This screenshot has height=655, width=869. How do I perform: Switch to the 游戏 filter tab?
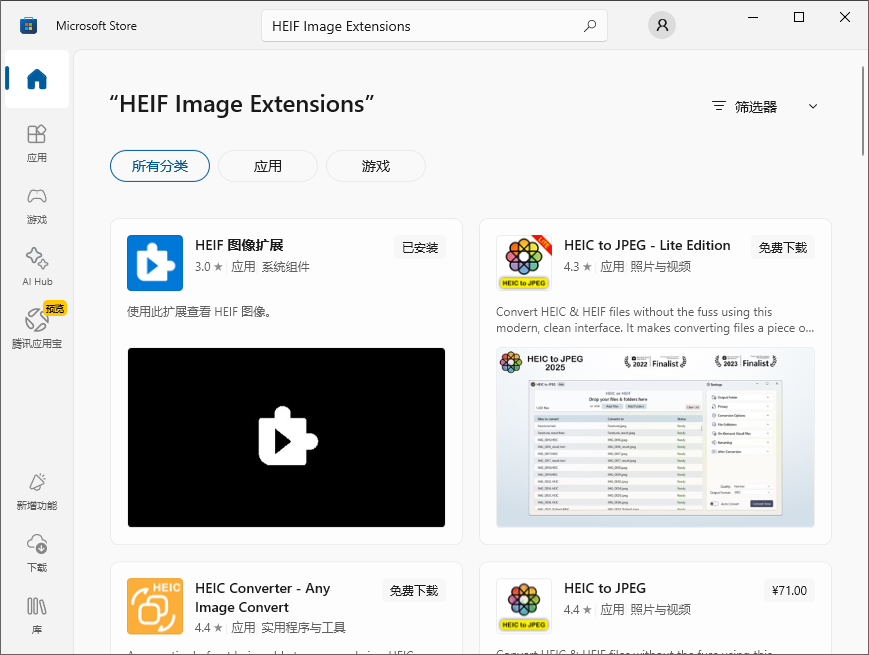[x=375, y=166]
